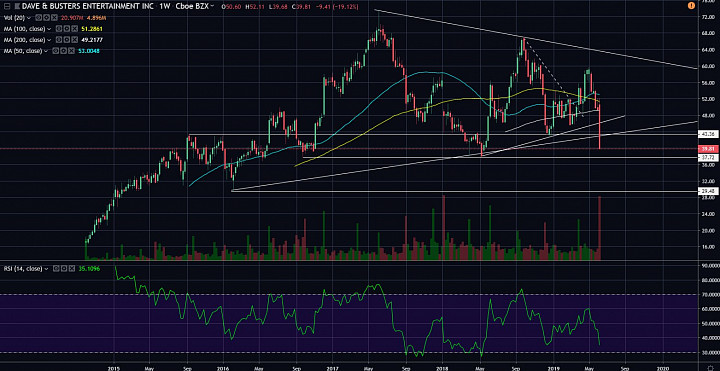Open settings for the Vol (20) indicator
The image size is (720, 371).
46,17
